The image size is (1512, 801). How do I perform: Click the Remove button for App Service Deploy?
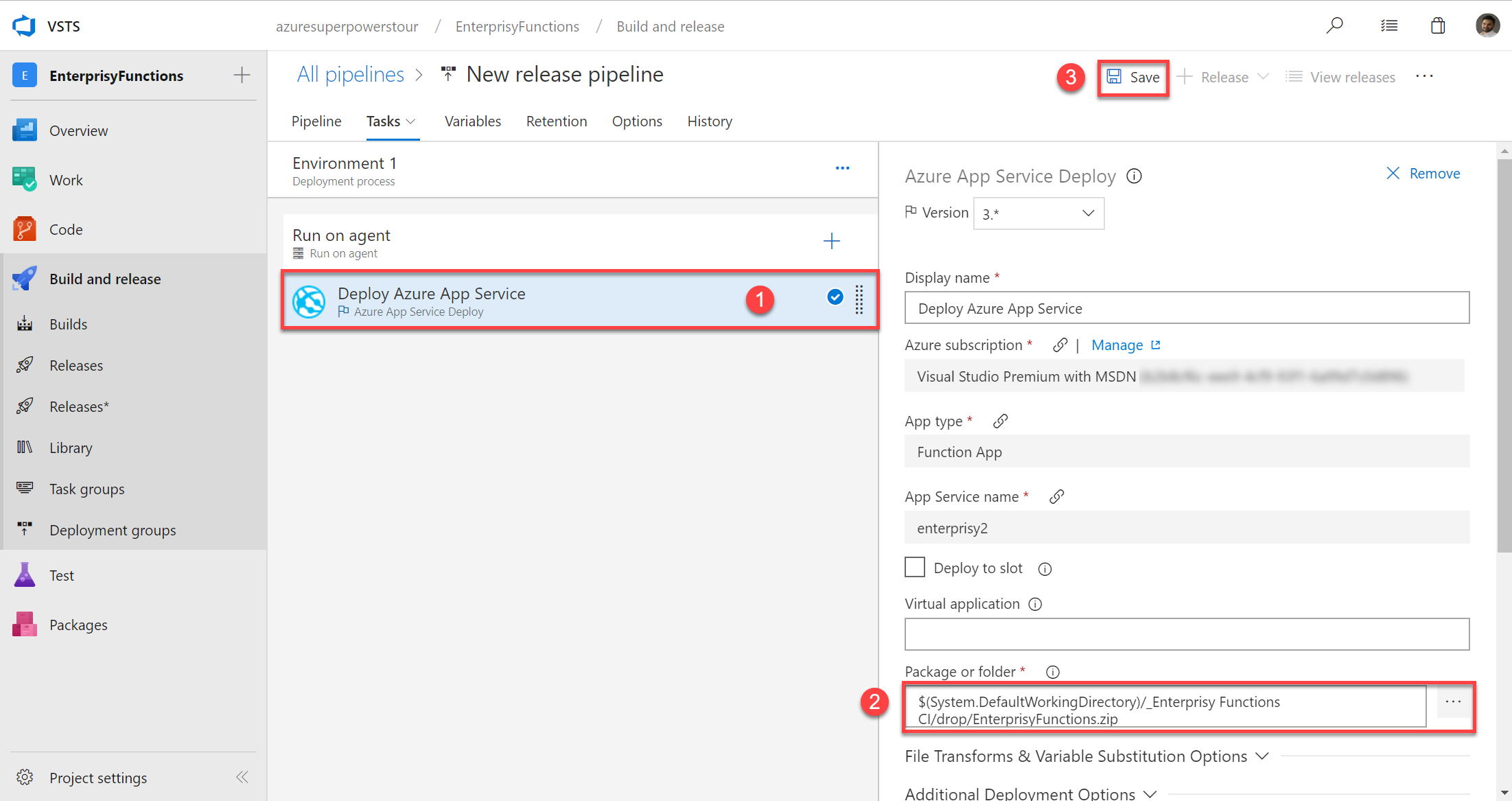click(x=1424, y=173)
